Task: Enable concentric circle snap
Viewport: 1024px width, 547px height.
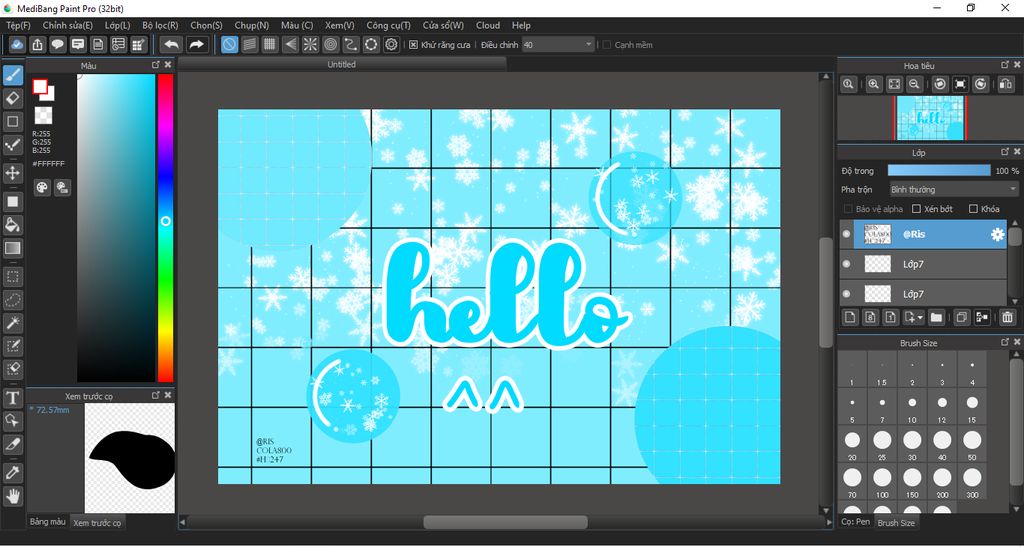Action: pos(330,44)
